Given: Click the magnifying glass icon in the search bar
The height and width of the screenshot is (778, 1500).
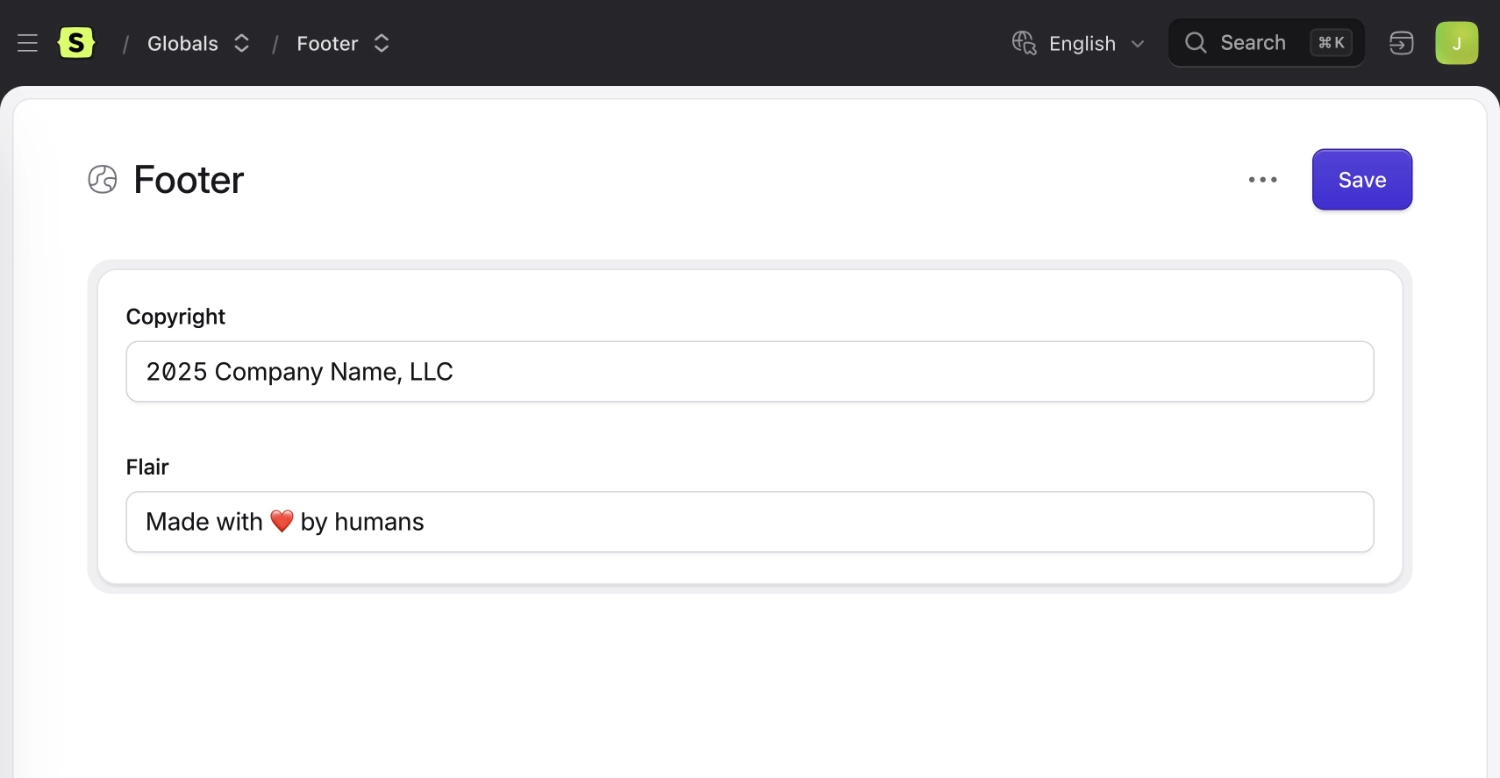Looking at the screenshot, I should (x=1196, y=42).
